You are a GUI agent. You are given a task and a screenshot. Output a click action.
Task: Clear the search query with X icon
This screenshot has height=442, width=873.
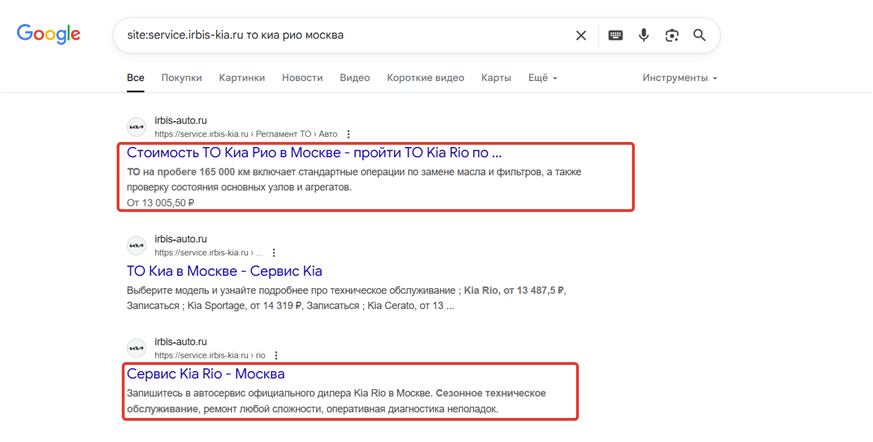click(581, 35)
